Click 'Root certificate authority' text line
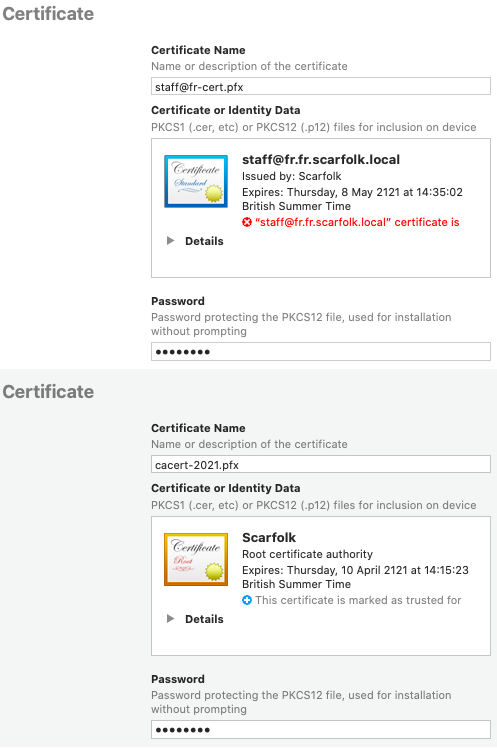Image resolution: width=497 pixels, height=751 pixels. [307, 554]
